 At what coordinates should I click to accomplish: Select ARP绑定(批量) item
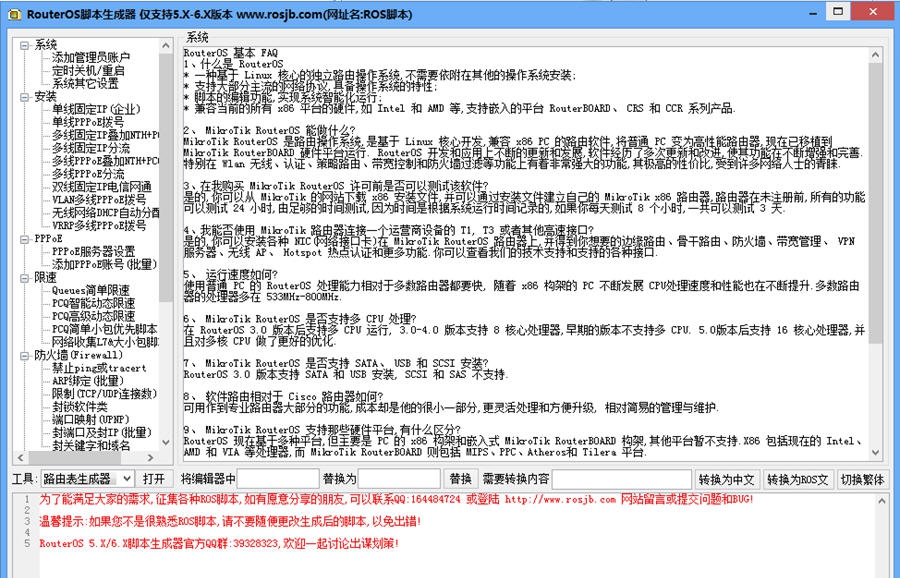pos(88,381)
